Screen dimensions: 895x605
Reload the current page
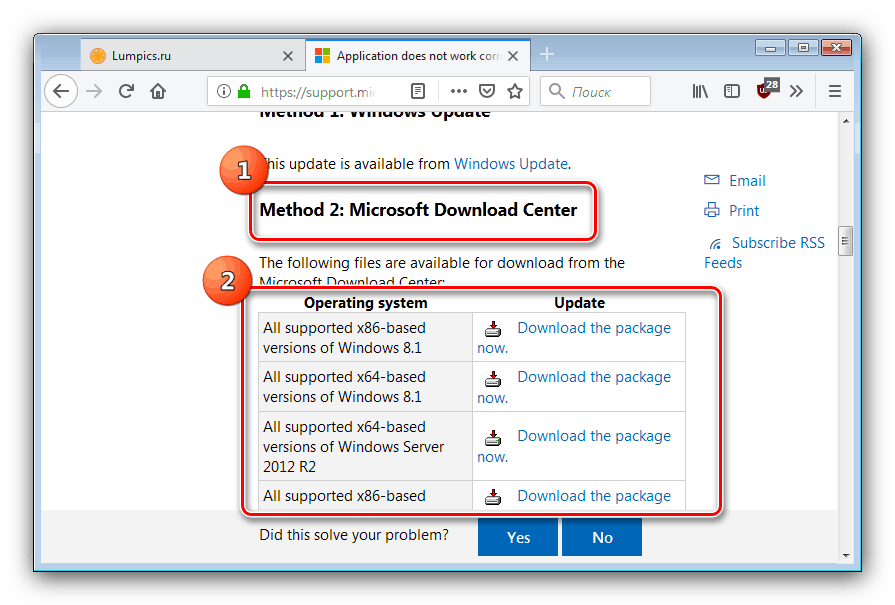pos(126,91)
